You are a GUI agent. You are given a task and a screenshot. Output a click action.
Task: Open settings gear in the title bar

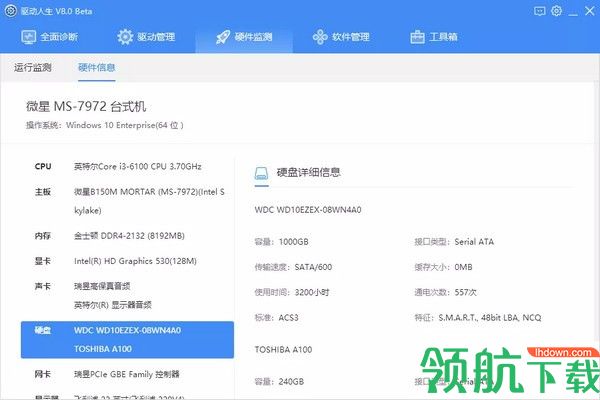(557, 11)
